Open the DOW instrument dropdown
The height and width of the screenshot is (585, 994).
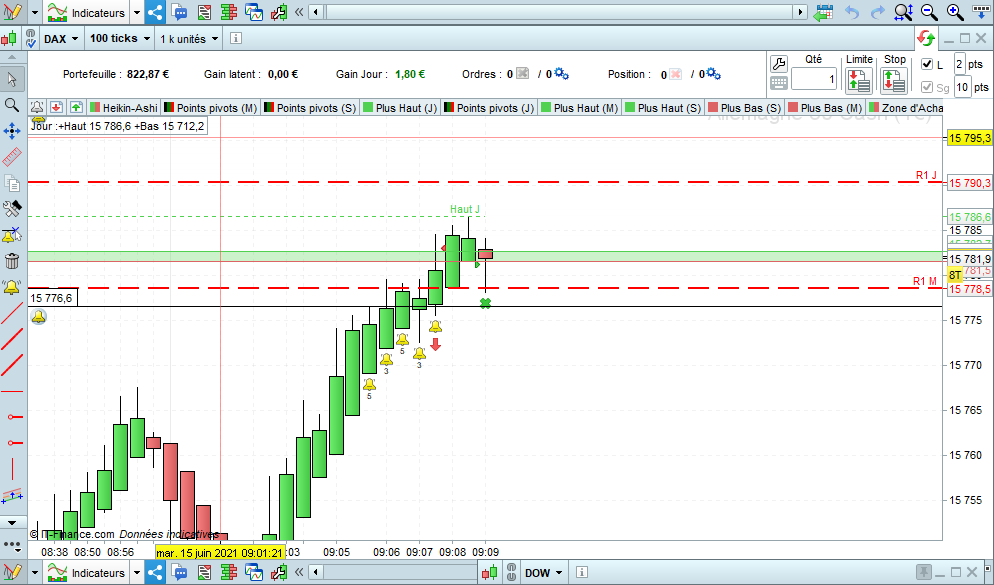point(543,573)
